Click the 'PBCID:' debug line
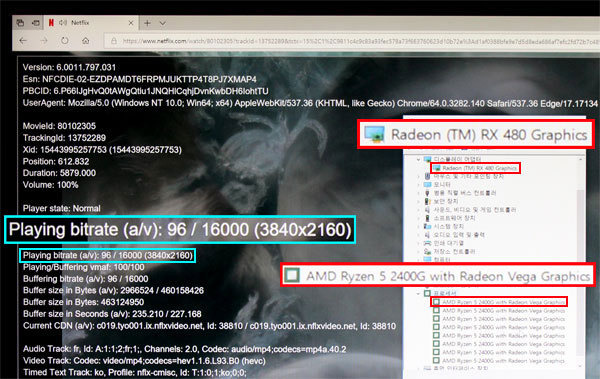 pos(145,91)
